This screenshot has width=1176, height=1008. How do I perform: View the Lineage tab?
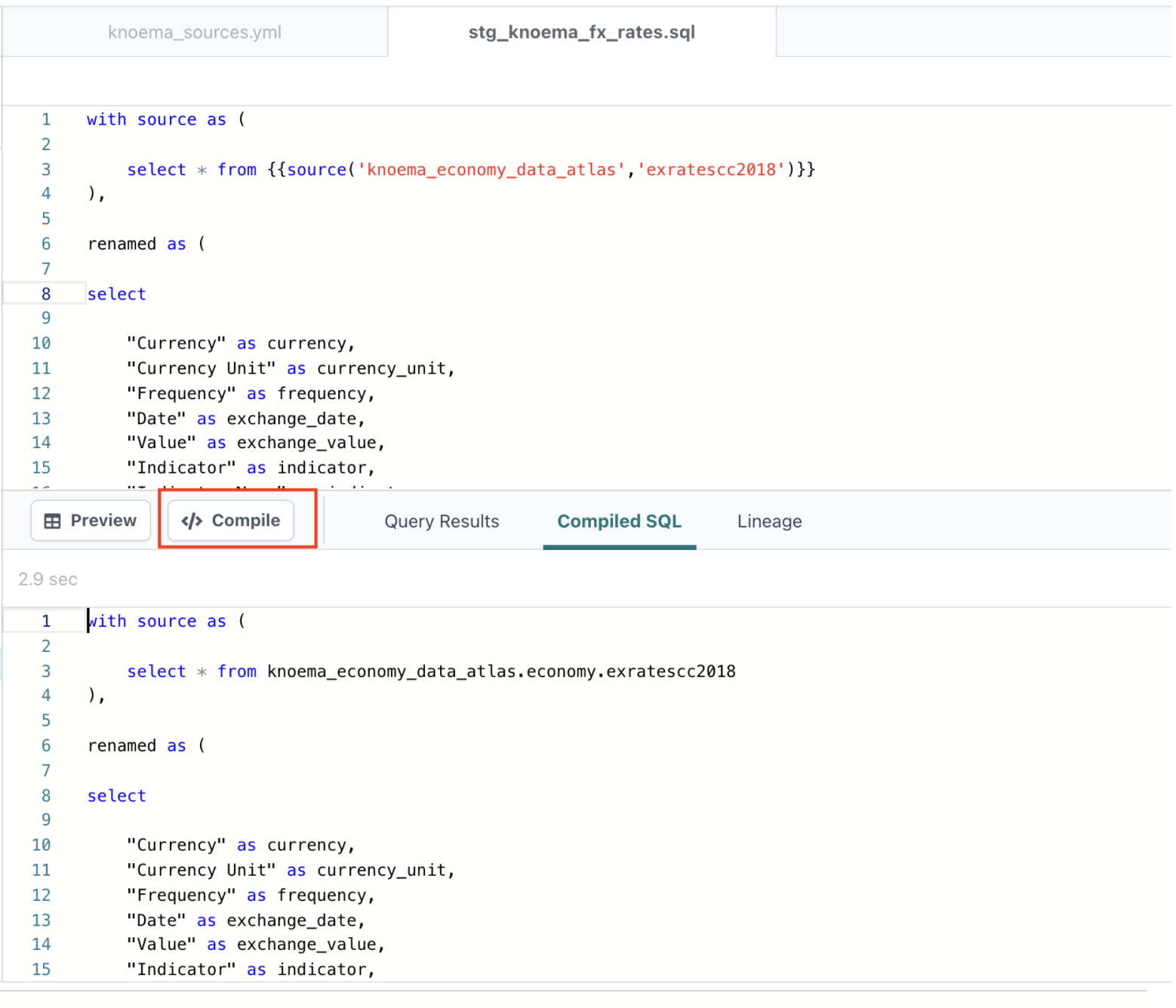(769, 521)
